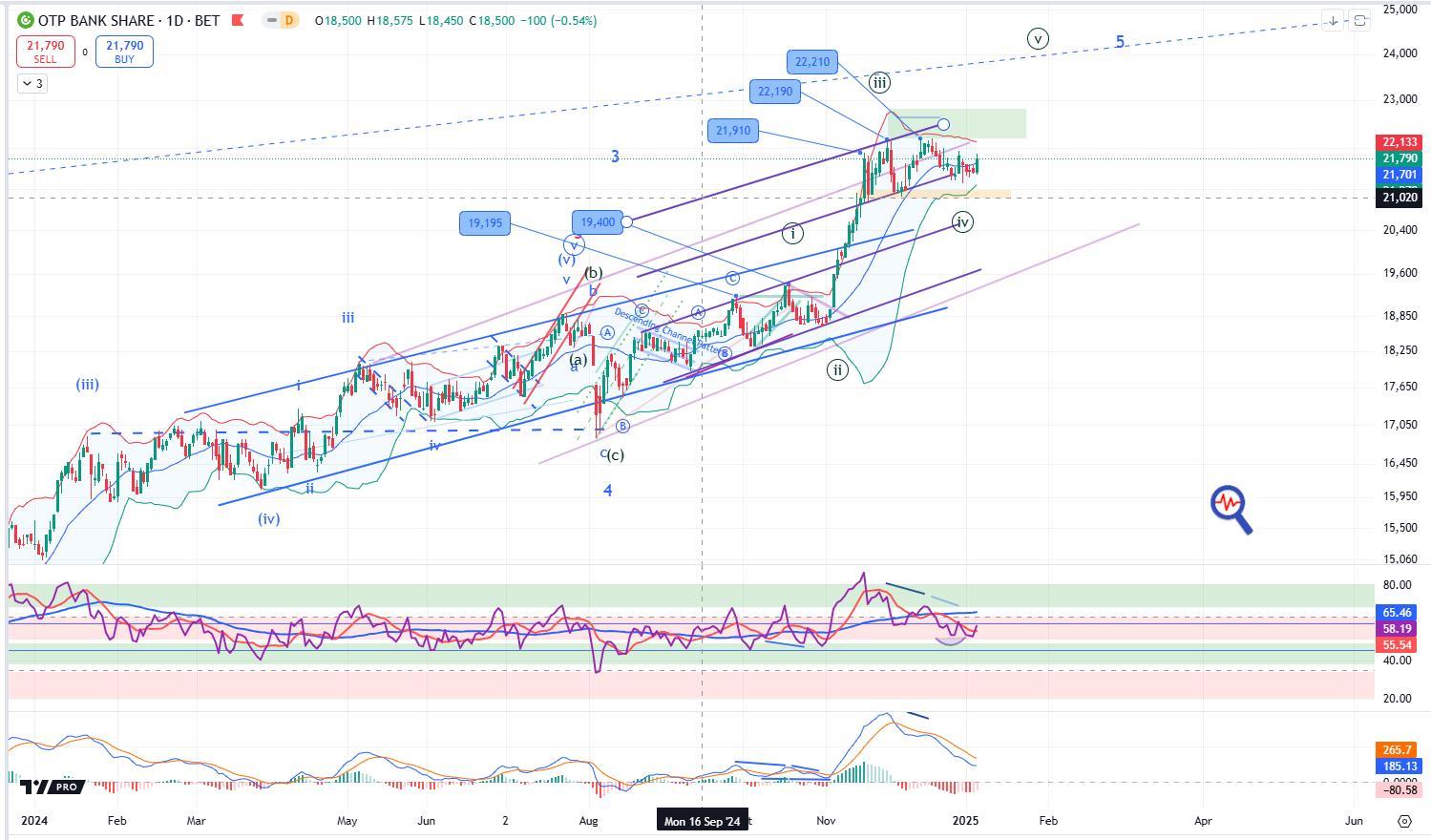Select the Descending Channel Pattern text annotation
This screenshot has height=840, width=1431.
point(669,330)
